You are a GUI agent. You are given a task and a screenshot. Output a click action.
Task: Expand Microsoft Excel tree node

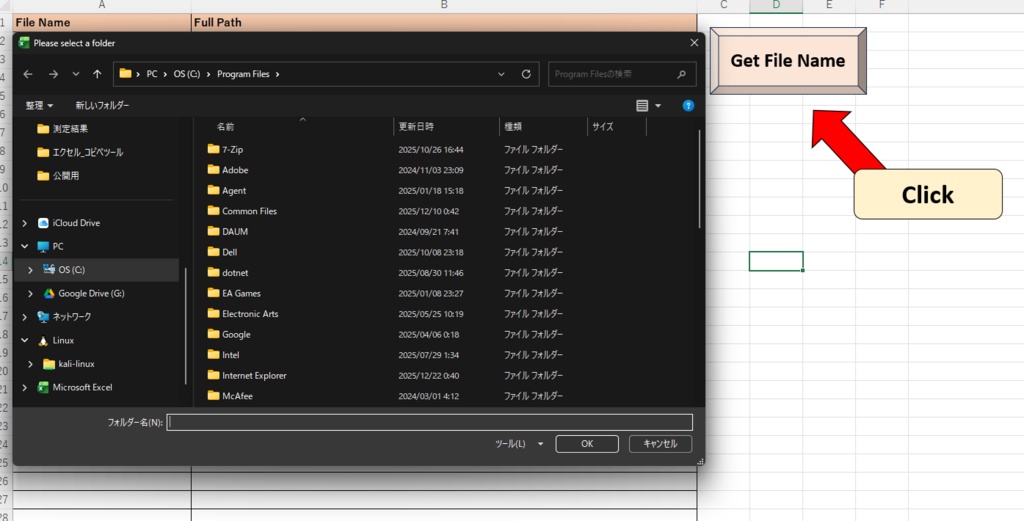pos(25,388)
